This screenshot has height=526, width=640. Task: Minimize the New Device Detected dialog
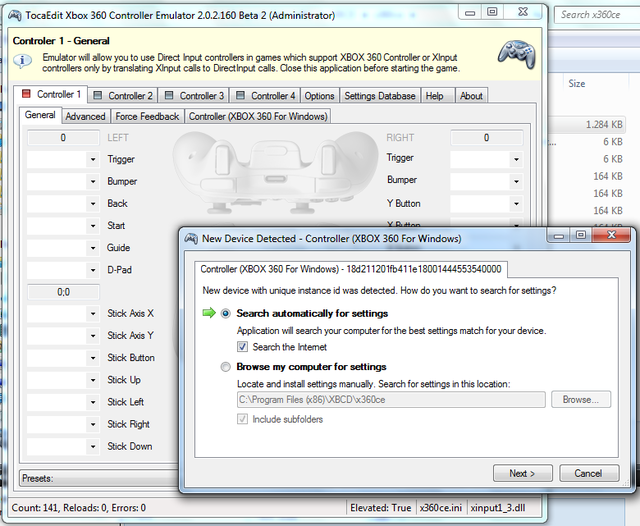tap(558, 235)
